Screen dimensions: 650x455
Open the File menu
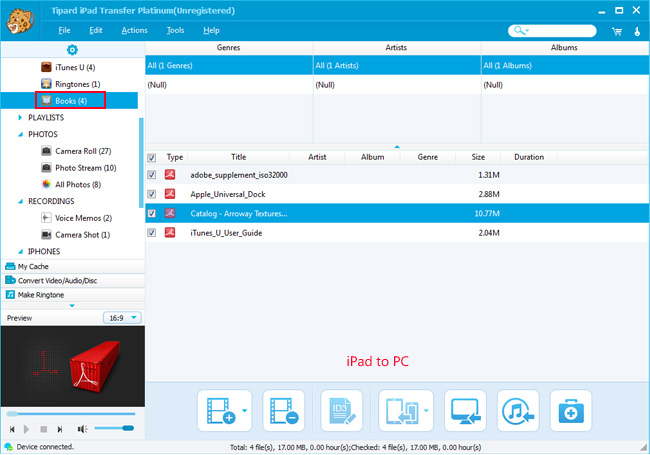point(64,30)
